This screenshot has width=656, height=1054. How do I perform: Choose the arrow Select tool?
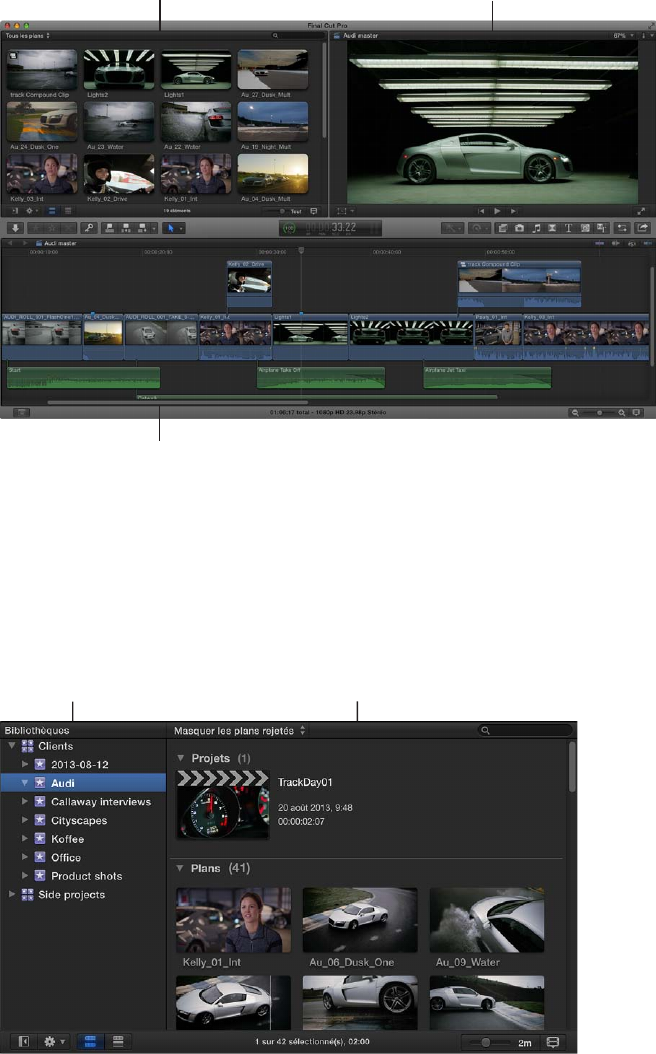tap(173, 229)
